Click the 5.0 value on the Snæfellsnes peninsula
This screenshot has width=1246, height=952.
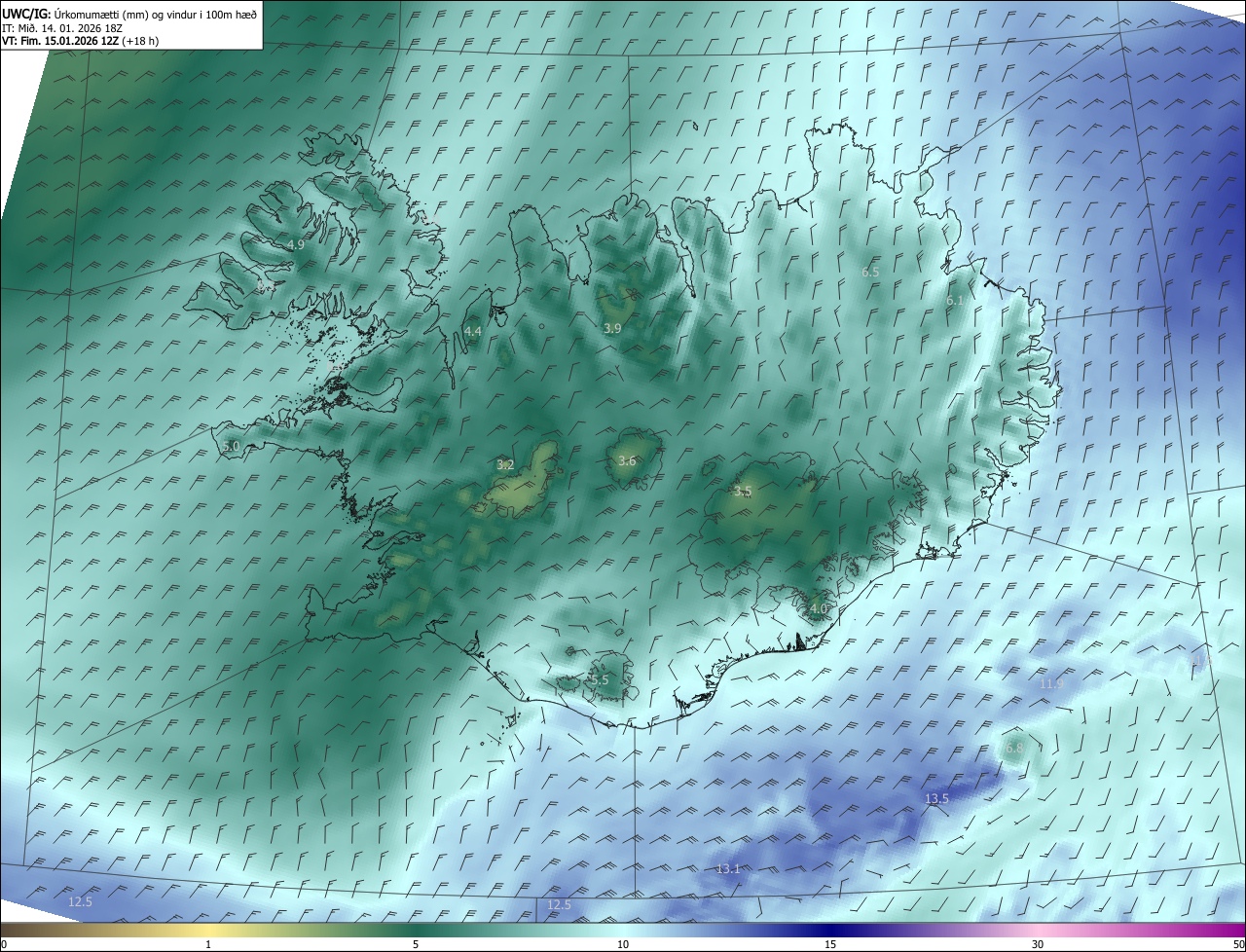click(x=231, y=446)
